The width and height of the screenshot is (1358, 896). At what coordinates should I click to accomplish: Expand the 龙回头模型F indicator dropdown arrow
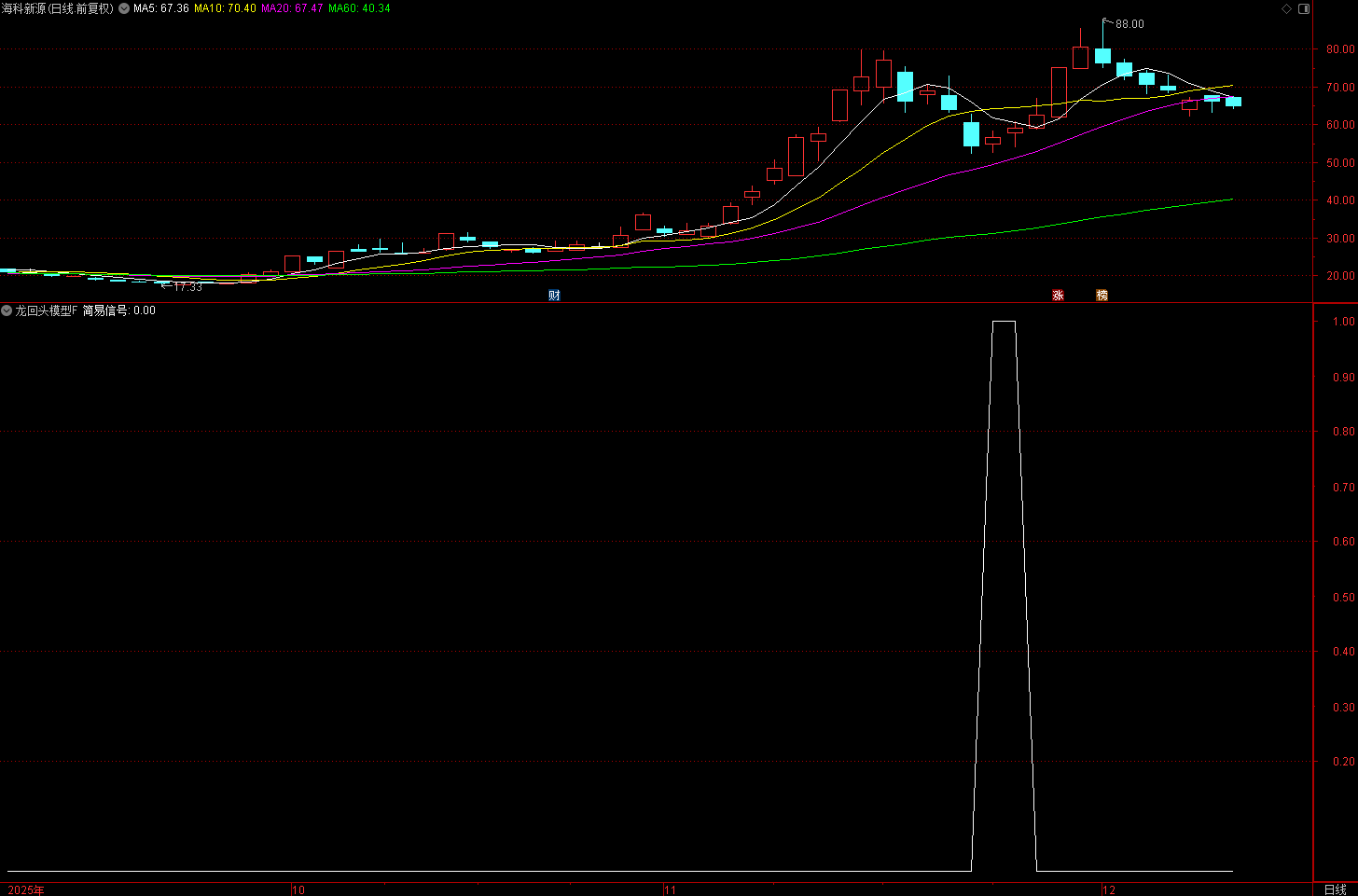pyautogui.click(x=7, y=310)
